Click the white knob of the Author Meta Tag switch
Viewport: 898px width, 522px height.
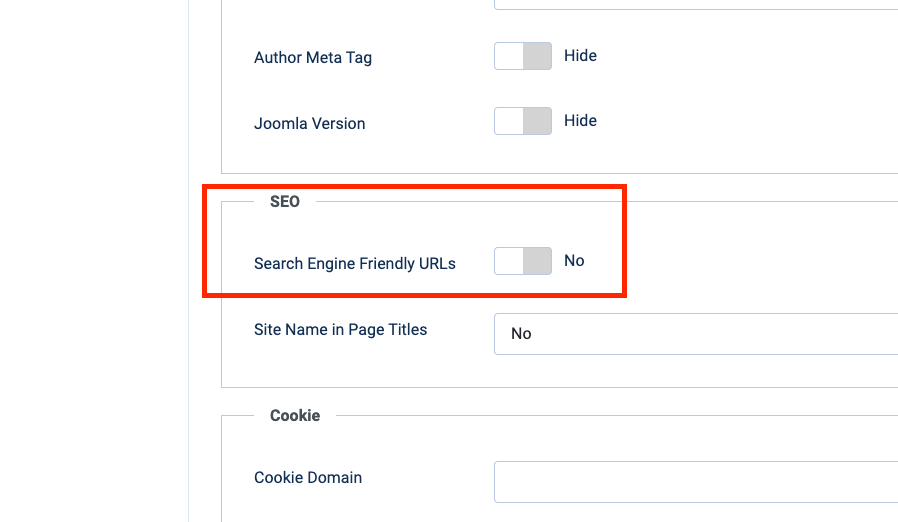point(510,56)
